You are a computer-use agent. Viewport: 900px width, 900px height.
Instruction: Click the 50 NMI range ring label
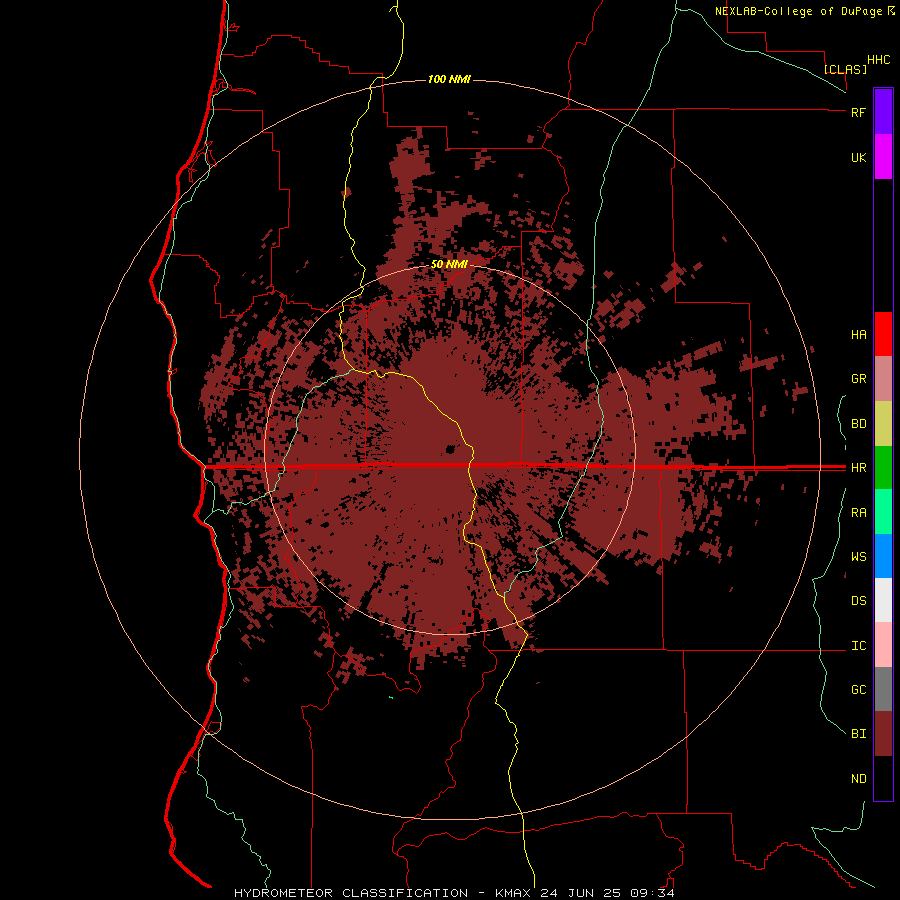click(x=449, y=264)
